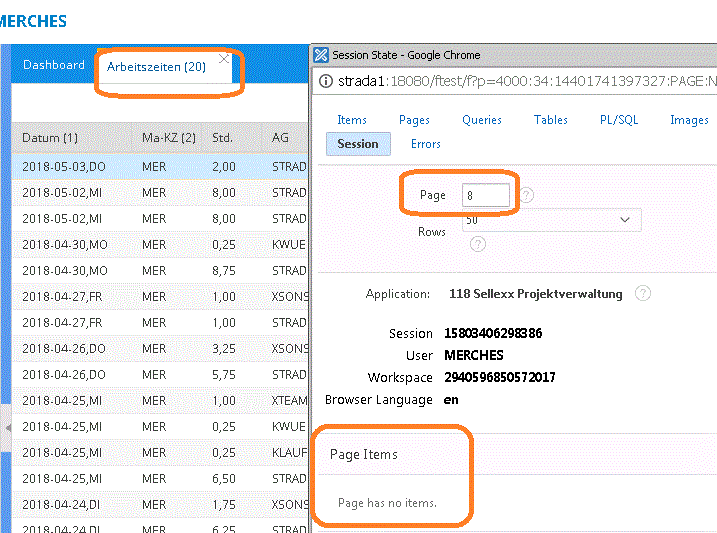The width and height of the screenshot is (717, 533).
Task: Open the Items tab in Session State
Action: pos(352,120)
